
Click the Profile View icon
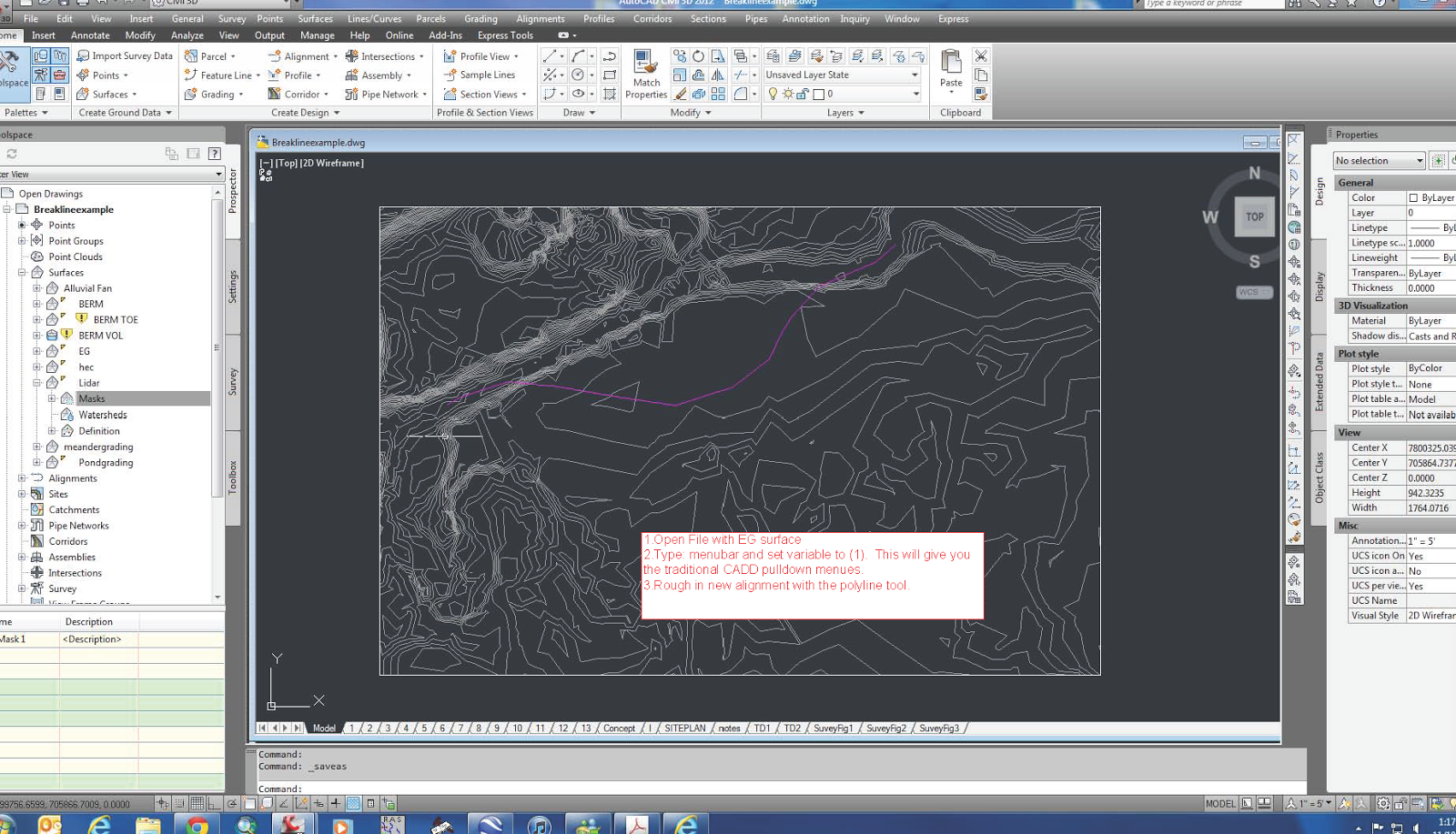[x=450, y=55]
